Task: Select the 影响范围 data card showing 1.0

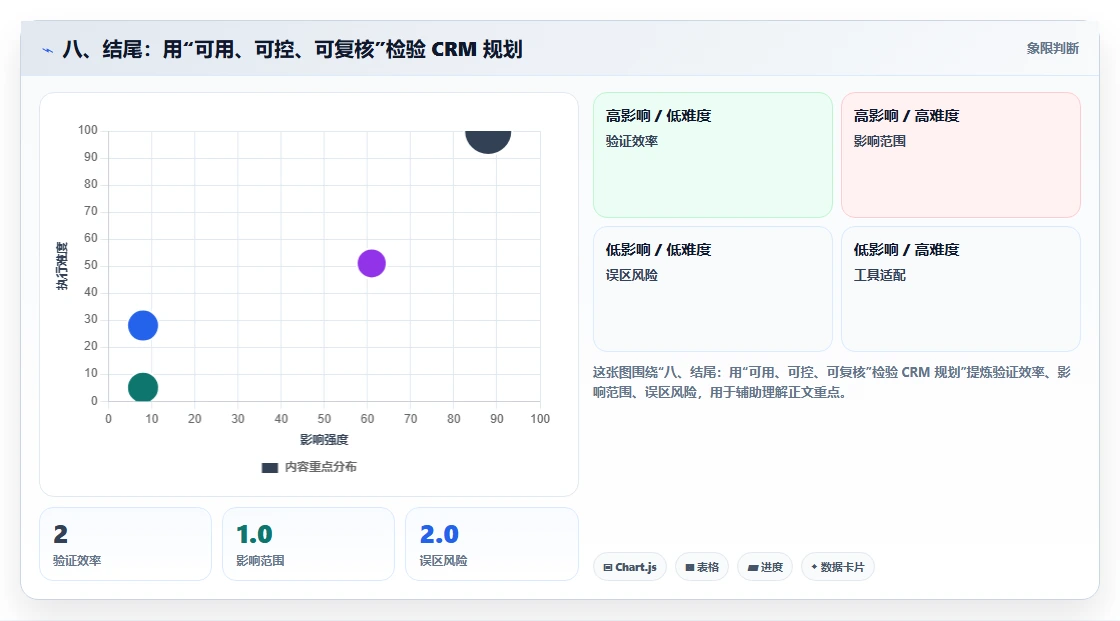Action: pyautogui.click(x=309, y=544)
